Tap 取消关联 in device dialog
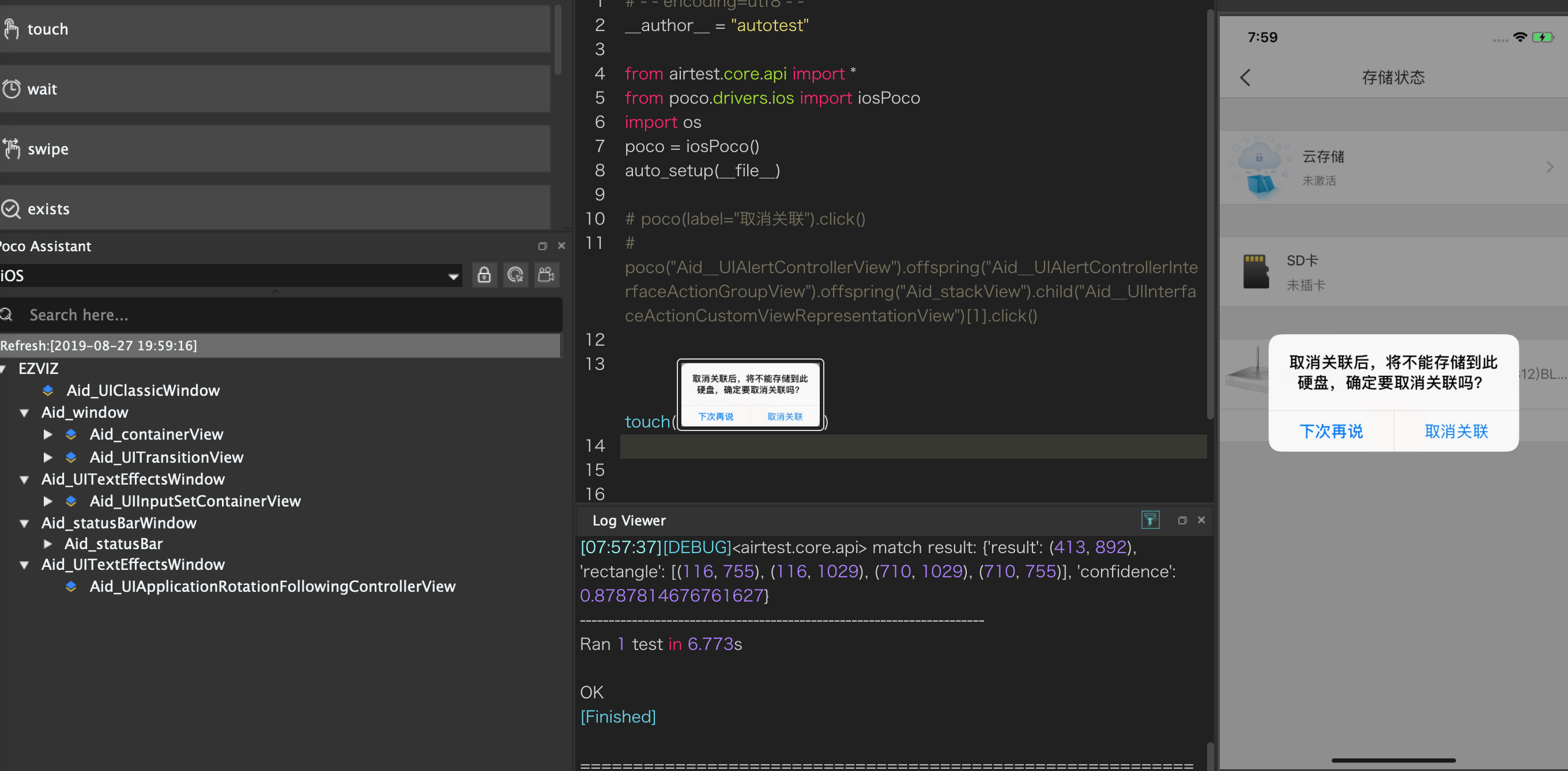The height and width of the screenshot is (771, 1568). [x=1456, y=432]
